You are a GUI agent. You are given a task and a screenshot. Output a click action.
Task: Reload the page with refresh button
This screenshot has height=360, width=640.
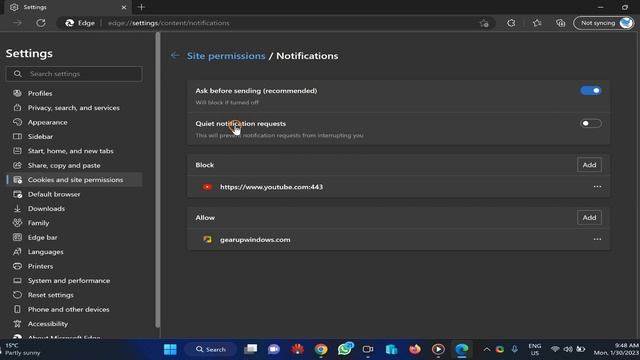tap(41, 23)
